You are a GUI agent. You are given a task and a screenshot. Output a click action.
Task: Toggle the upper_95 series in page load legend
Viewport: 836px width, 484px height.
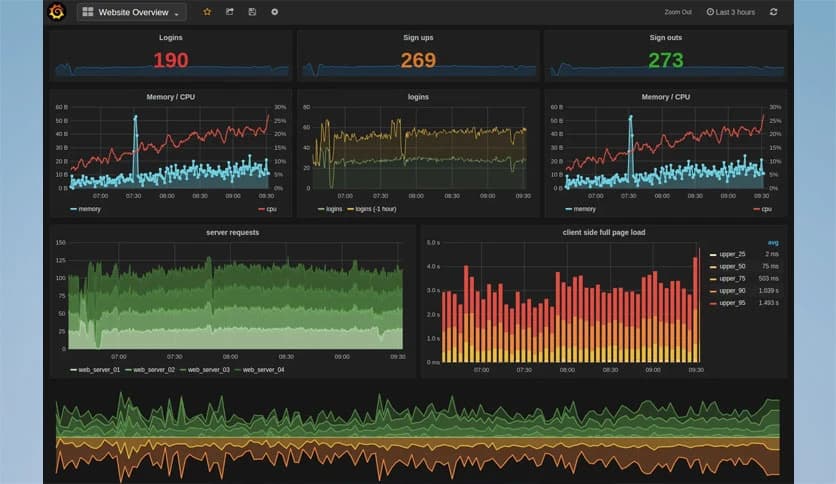[733, 302]
